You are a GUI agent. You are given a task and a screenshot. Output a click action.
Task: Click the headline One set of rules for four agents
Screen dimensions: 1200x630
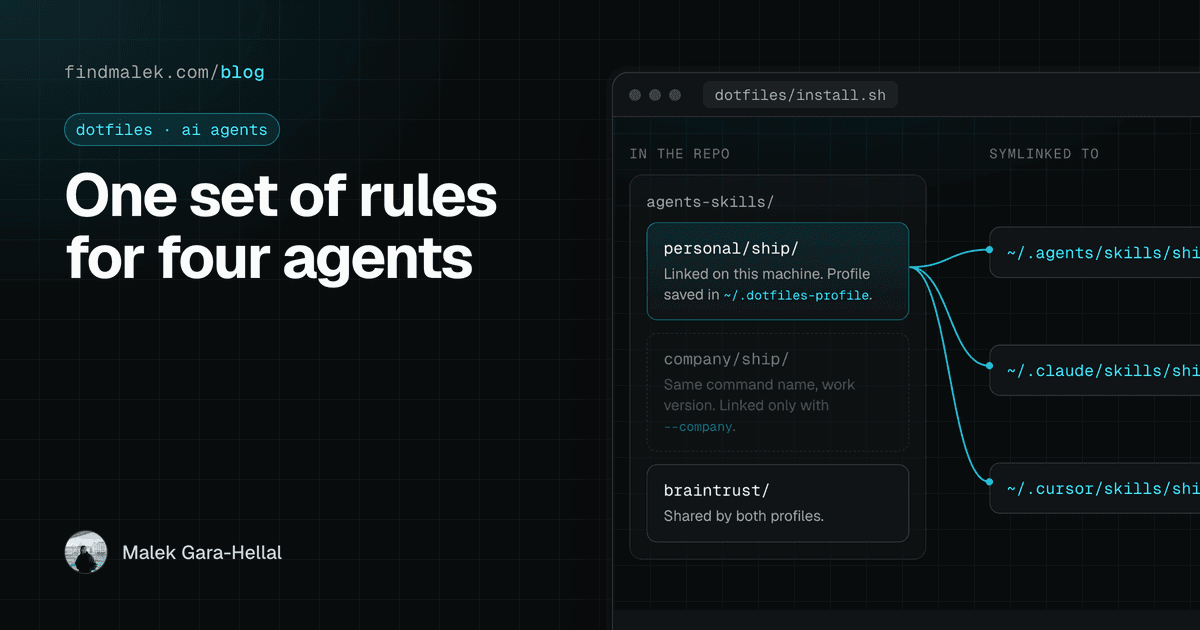coord(281,226)
